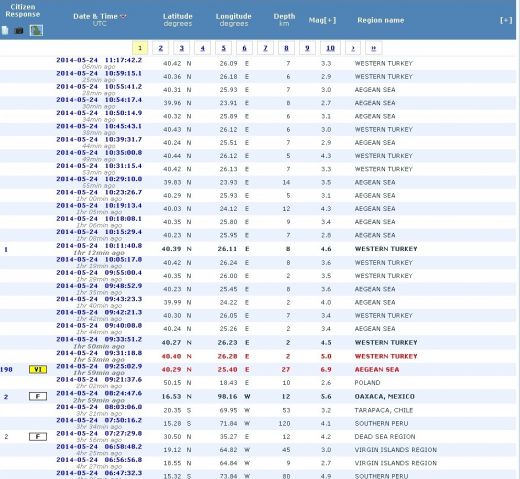This screenshot has width=520, height=479.
Task: Open event 2014-05-24 08:03:06.0
Action: pos(99,407)
